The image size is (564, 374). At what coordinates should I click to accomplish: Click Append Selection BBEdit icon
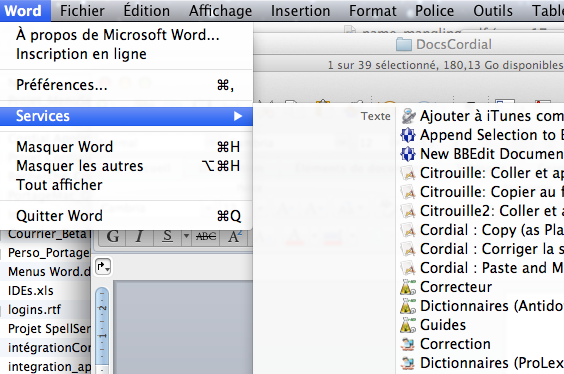408,135
